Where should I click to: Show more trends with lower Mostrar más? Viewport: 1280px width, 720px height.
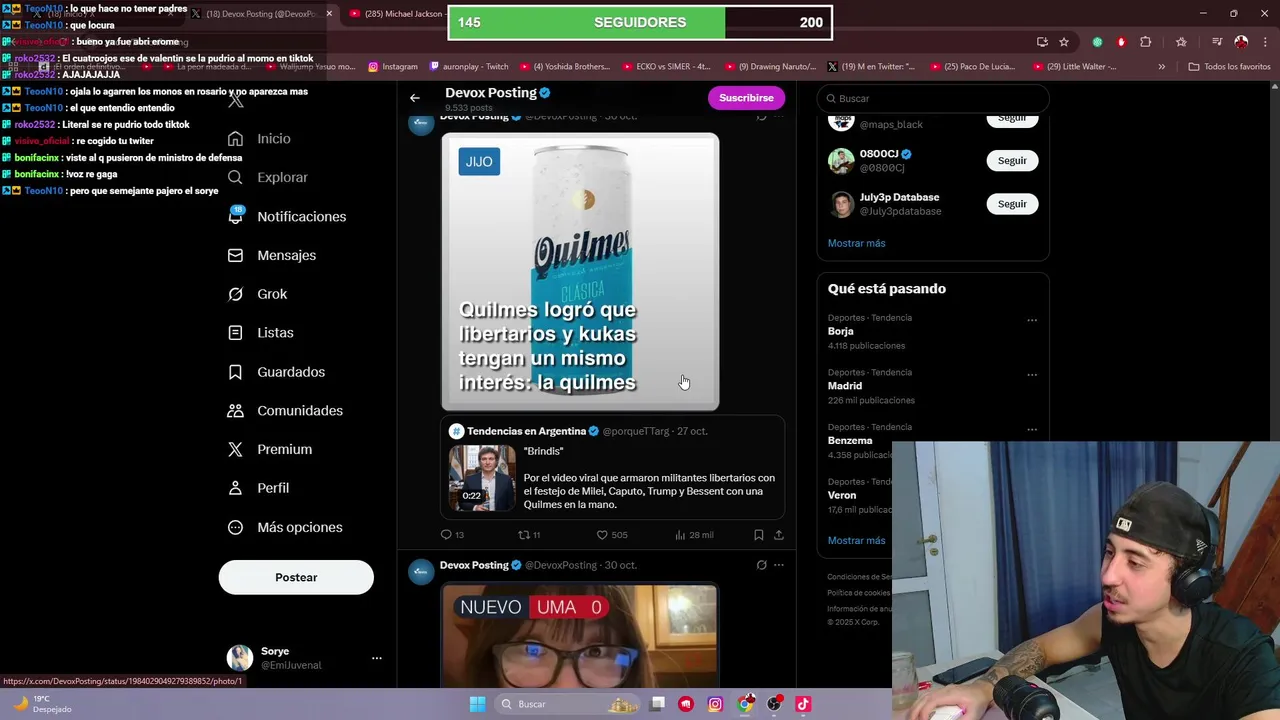[856, 540]
